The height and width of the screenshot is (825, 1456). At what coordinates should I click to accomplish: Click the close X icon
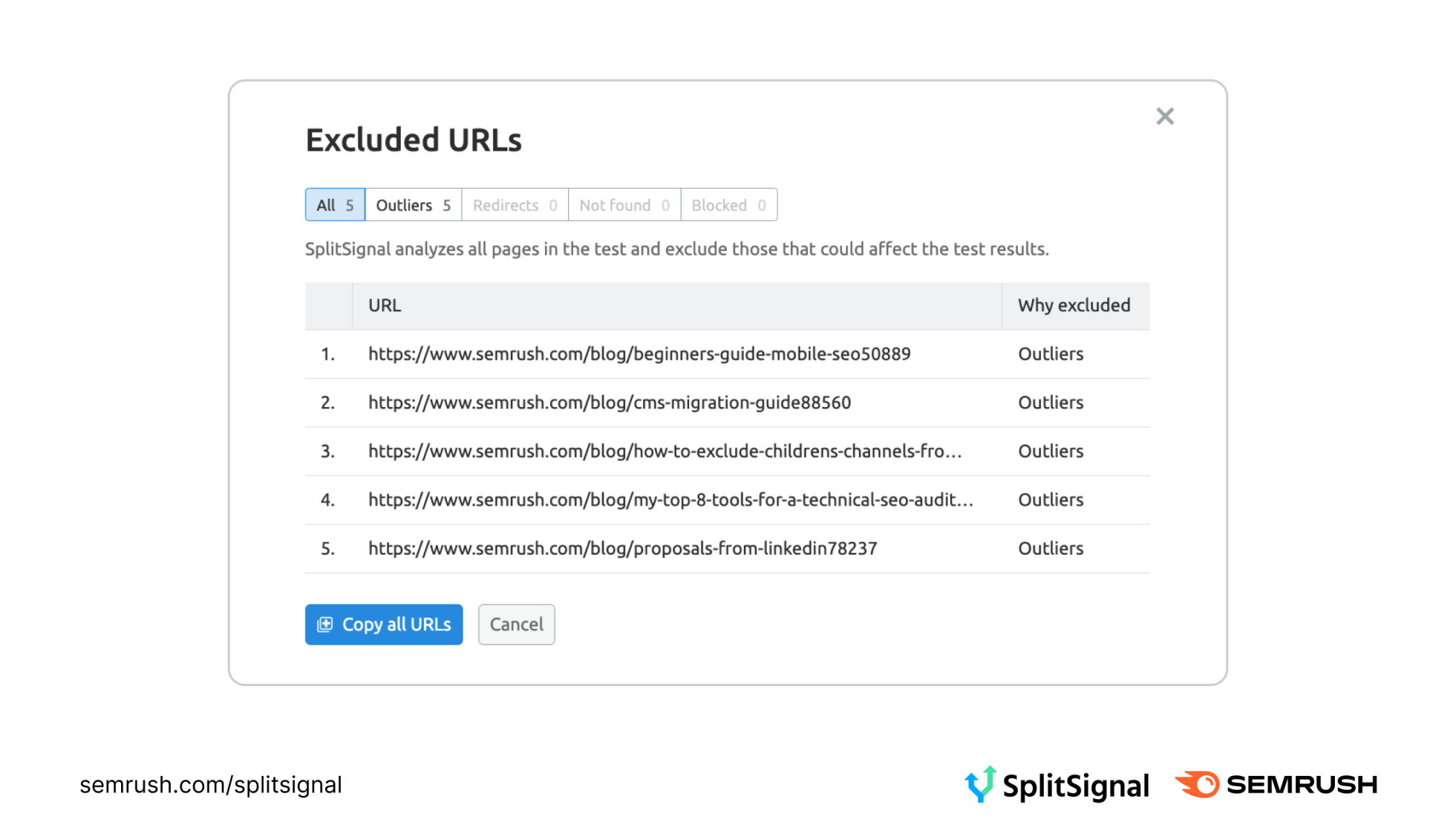1165,117
